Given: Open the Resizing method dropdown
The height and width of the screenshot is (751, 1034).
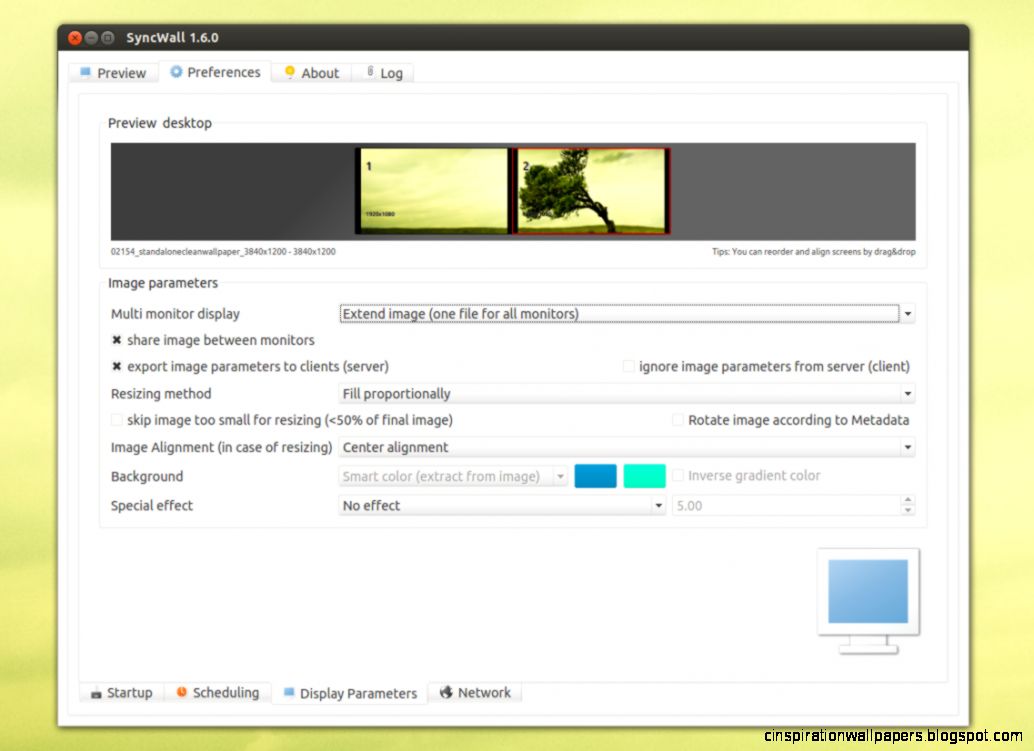Looking at the screenshot, I should pos(907,393).
